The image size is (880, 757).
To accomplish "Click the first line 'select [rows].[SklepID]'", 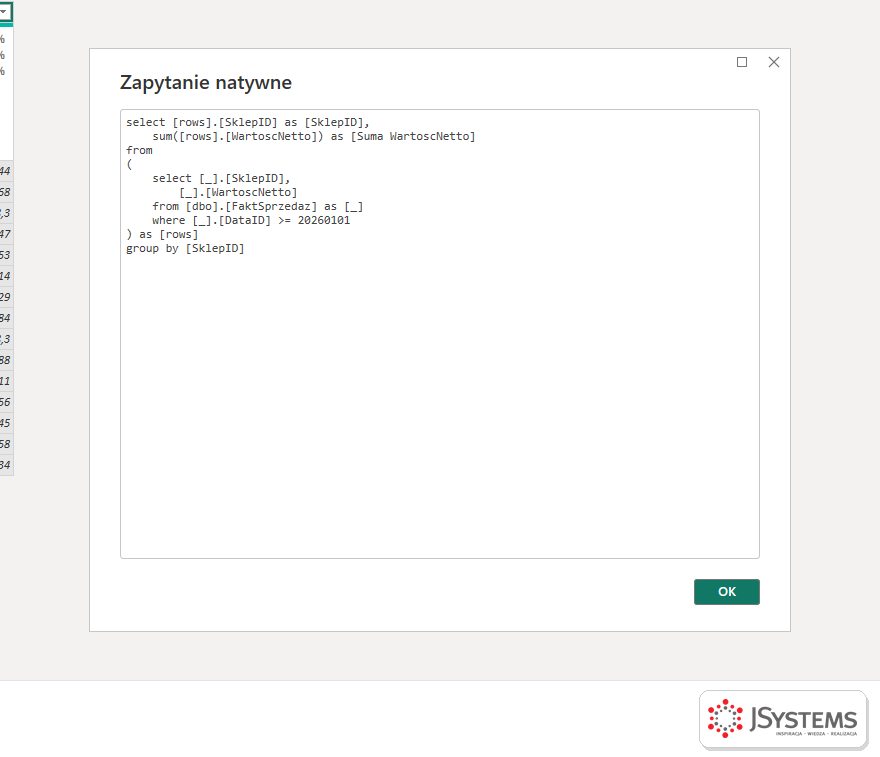I will (x=248, y=122).
